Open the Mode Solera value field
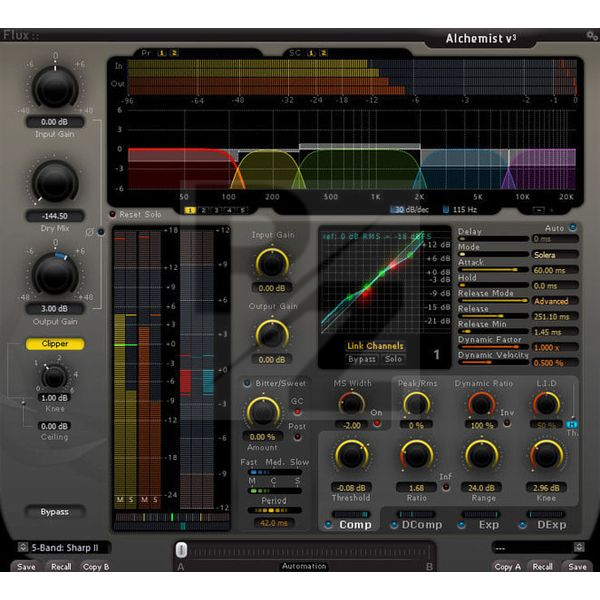600x600 pixels. coord(555,255)
